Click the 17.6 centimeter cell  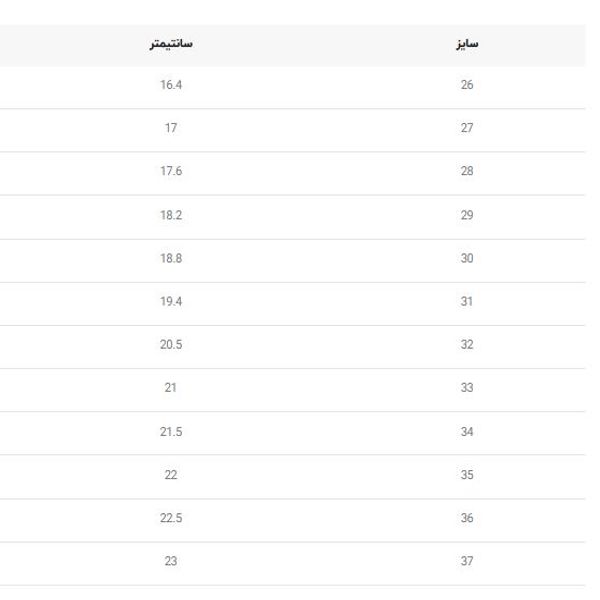tap(171, 172)
